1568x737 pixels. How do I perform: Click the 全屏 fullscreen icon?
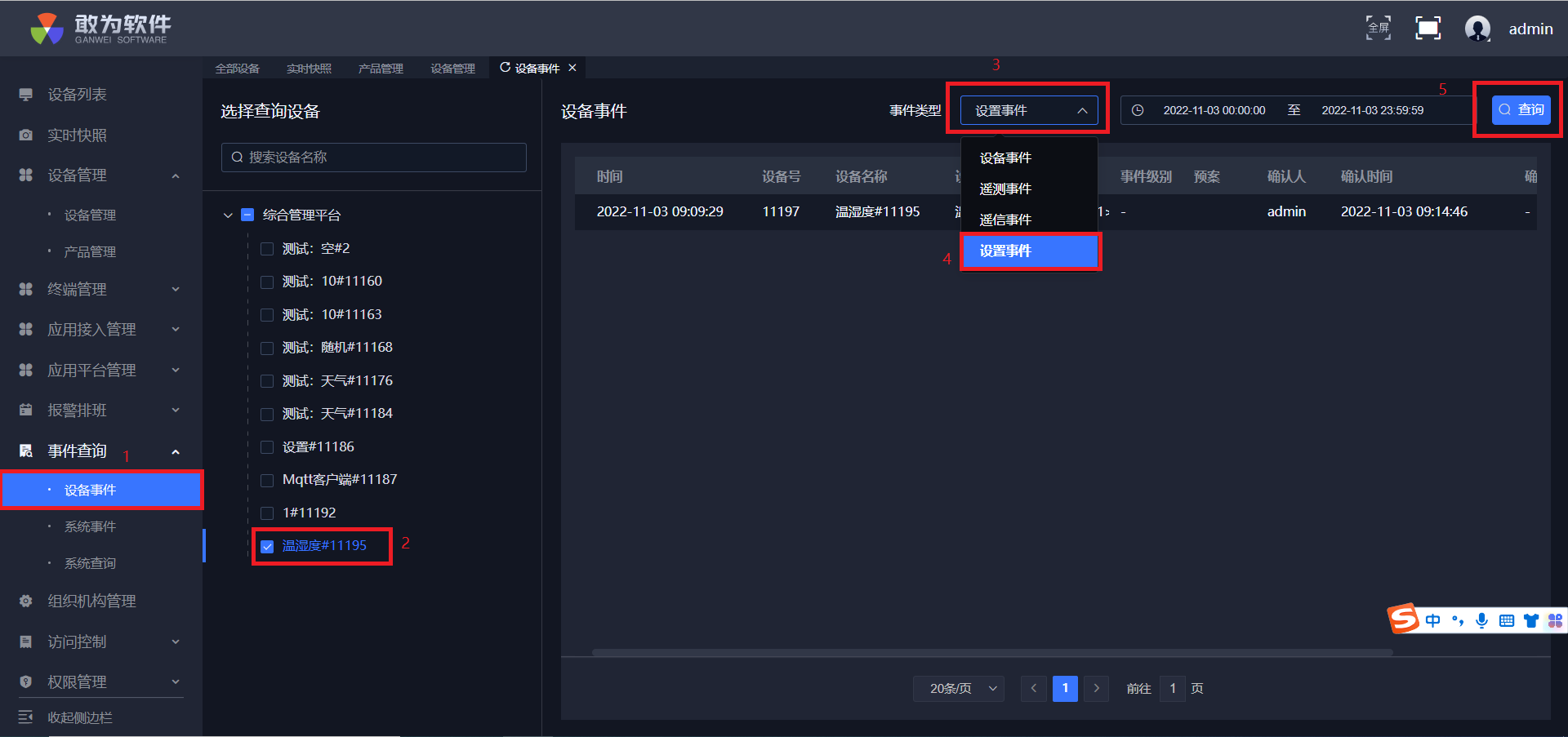click(1379, 28)
